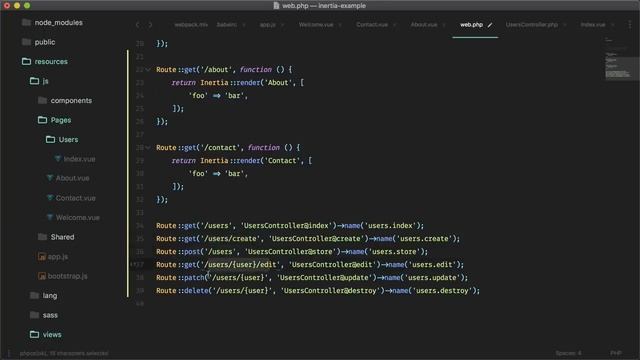Close the Contact.vue tab

tap(395, 25)
